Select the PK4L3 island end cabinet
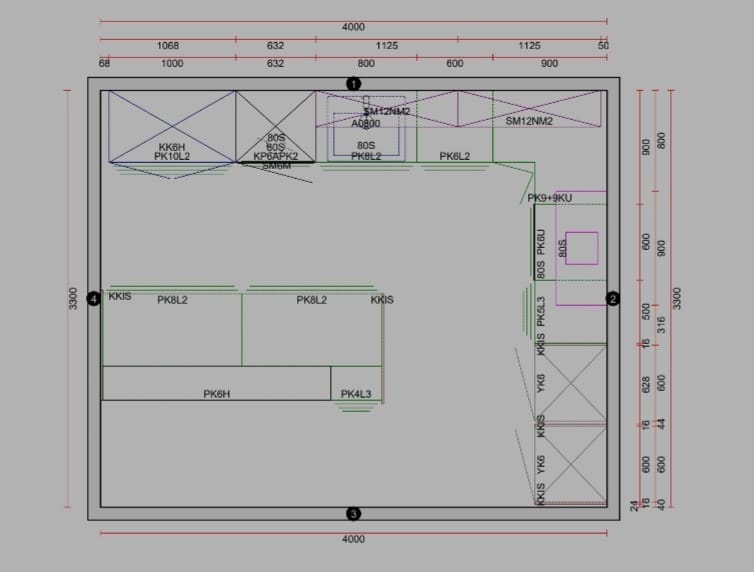The height and width of the screenshot is (572, 754). coord(356,383)
